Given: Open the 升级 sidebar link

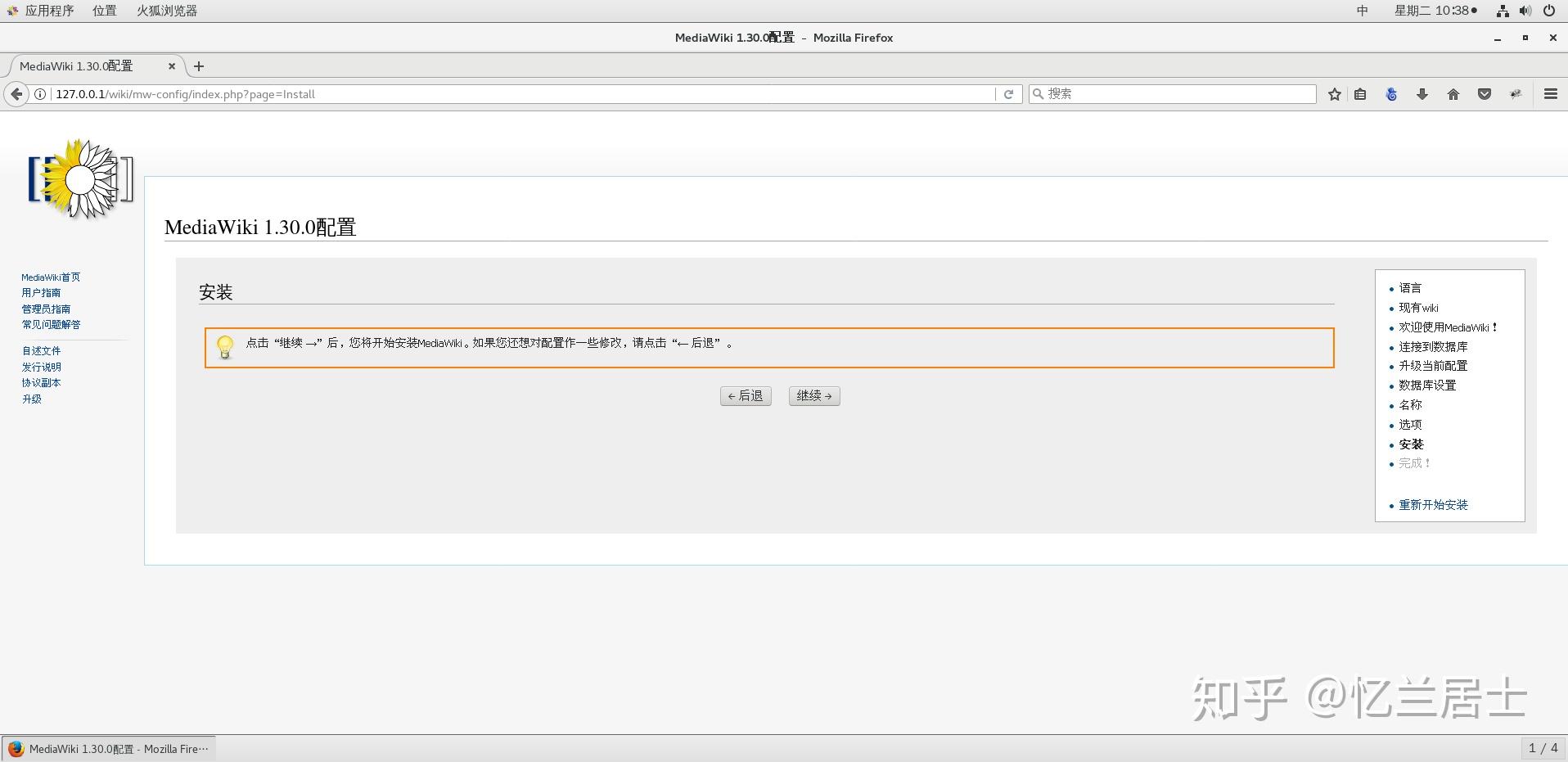Looking at the screenshot, I should click(x=31, y=399).
